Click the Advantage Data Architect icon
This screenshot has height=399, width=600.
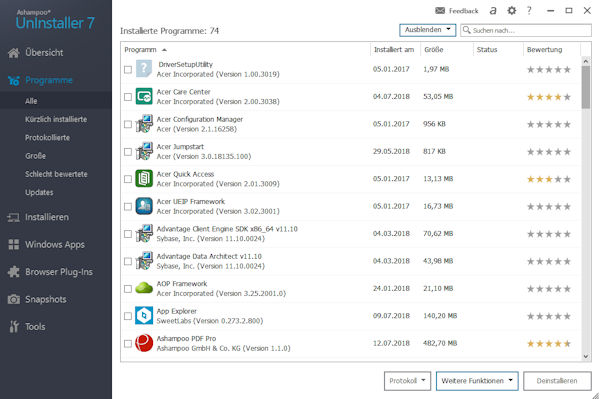tap(144, 261)
